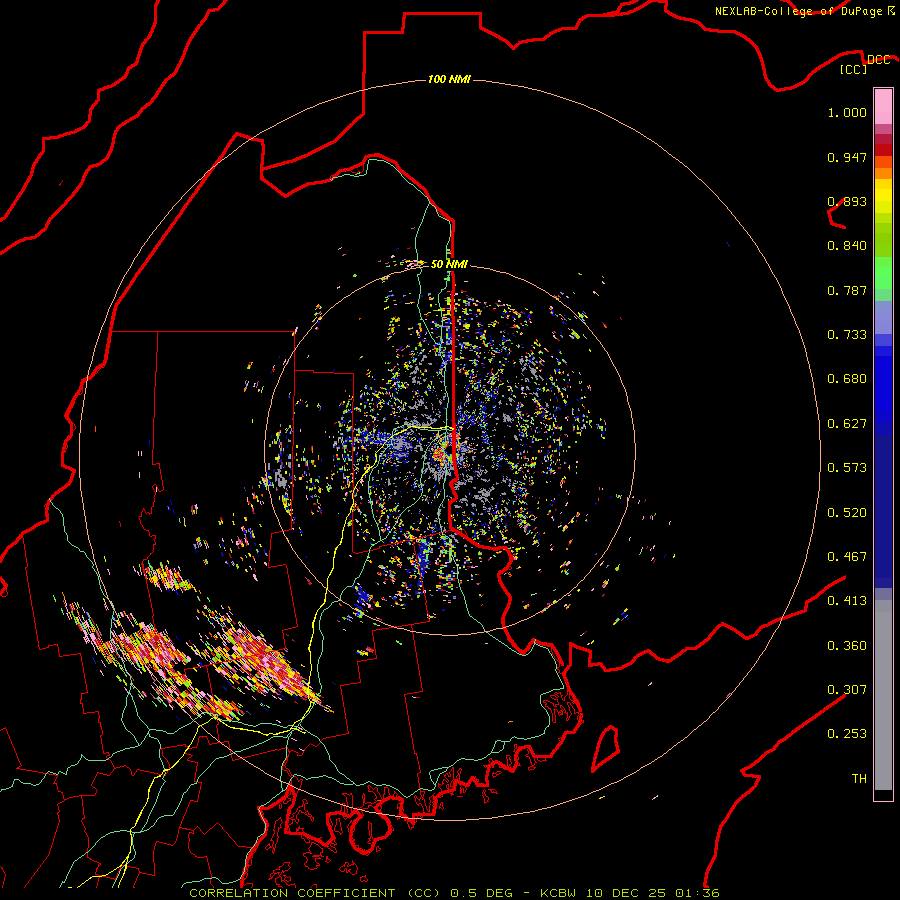Click the 0.627 legend value
900x900 pixels.
tap(847, 424)
